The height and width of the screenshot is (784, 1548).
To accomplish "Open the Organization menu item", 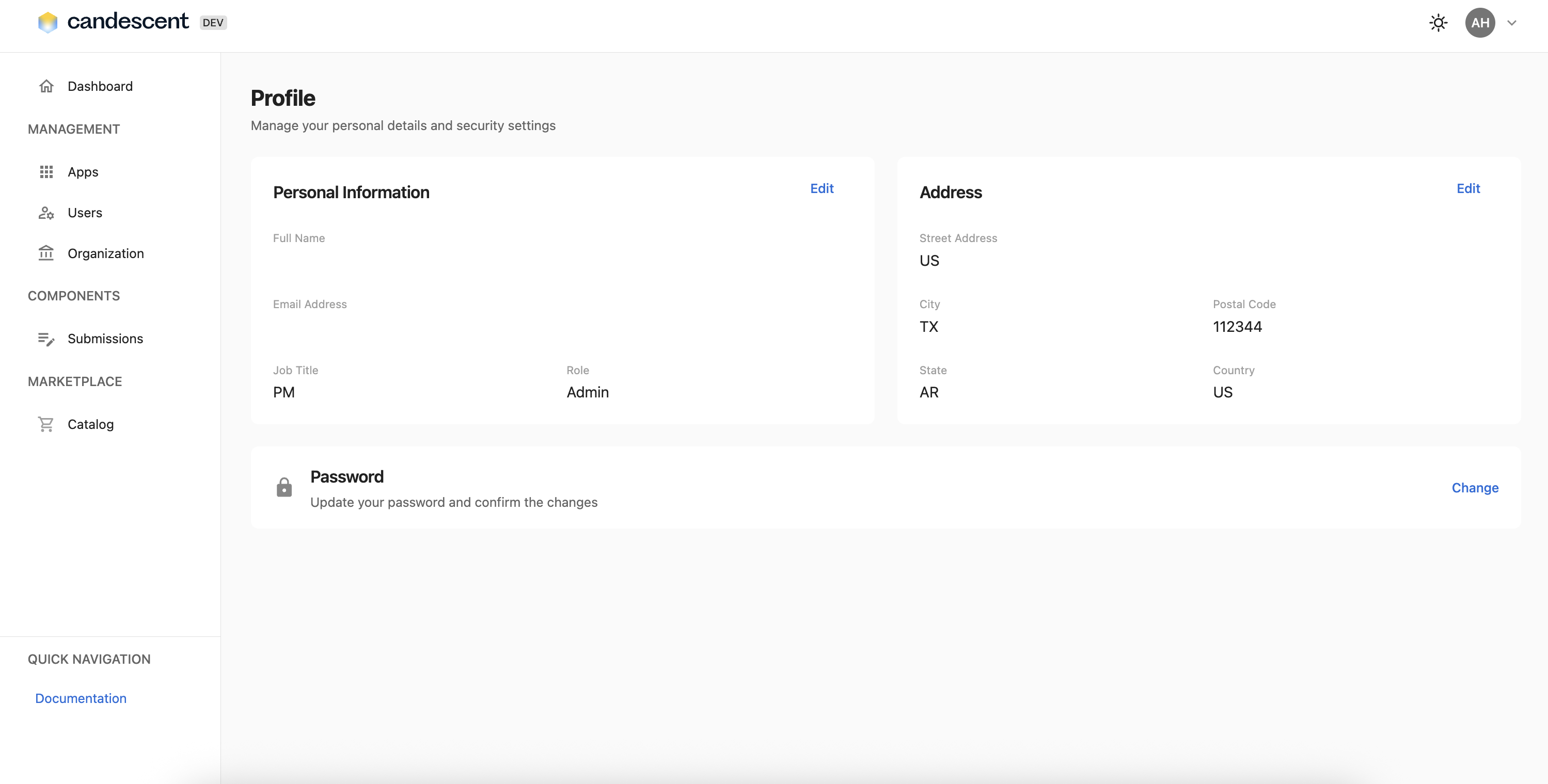I will (106, 253).
